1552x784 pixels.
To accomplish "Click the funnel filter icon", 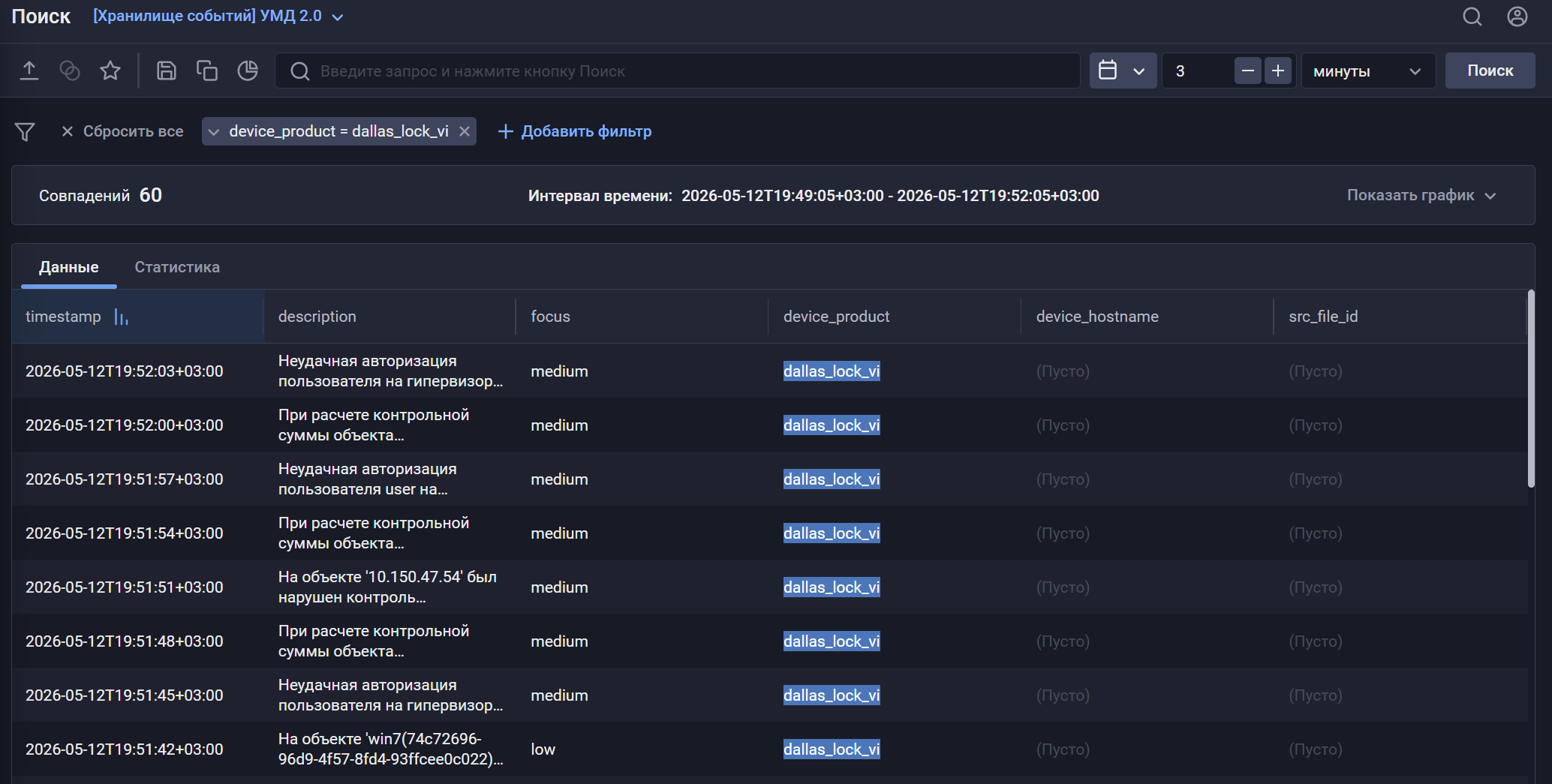I will [x=25, y=131].
